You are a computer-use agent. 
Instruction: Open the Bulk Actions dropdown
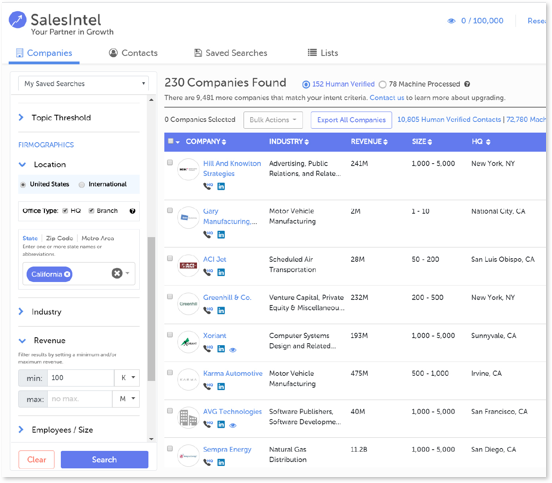pyautogui.click(x=273, y=120)
